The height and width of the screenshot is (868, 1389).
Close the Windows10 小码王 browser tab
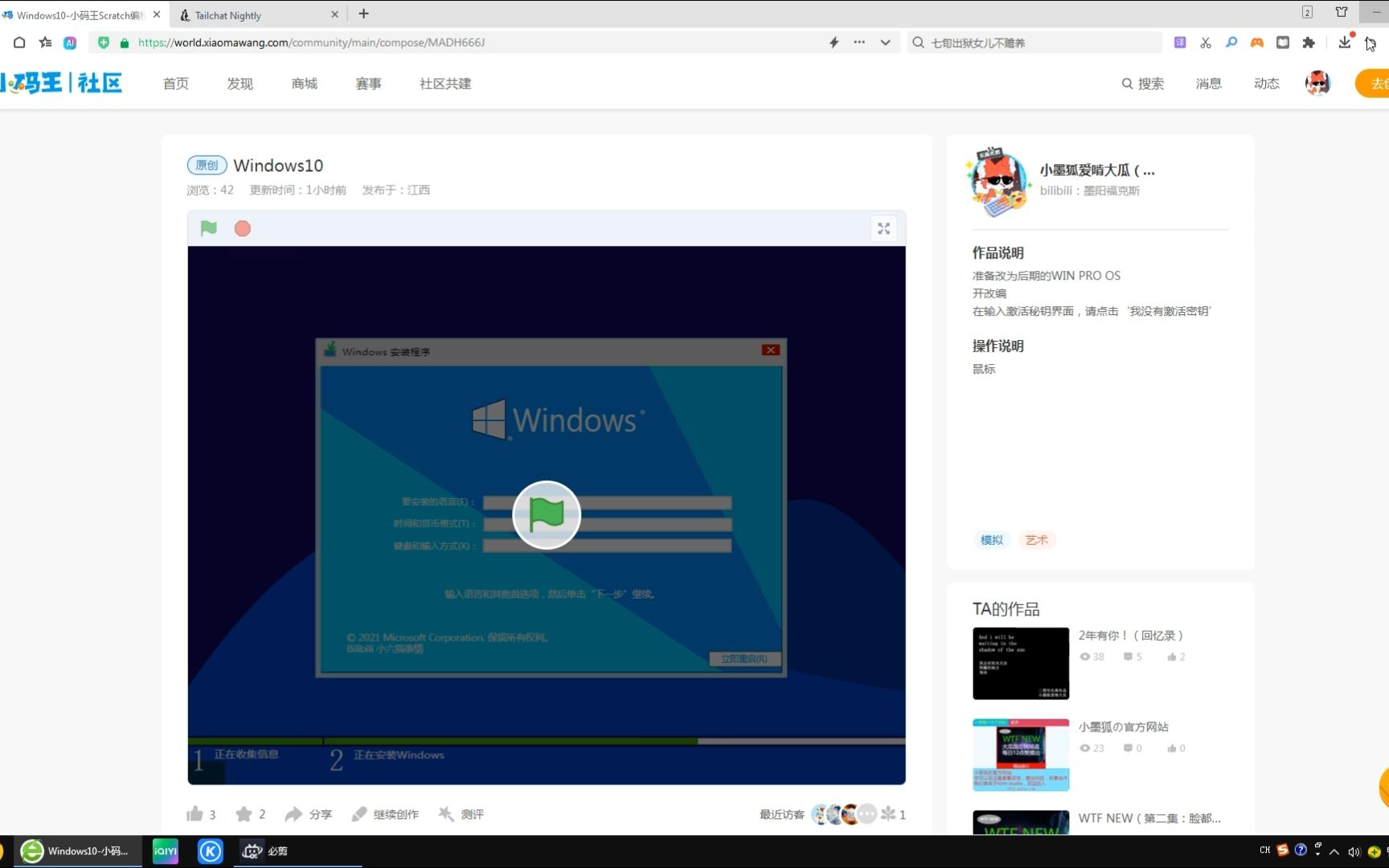coord(157,14)
